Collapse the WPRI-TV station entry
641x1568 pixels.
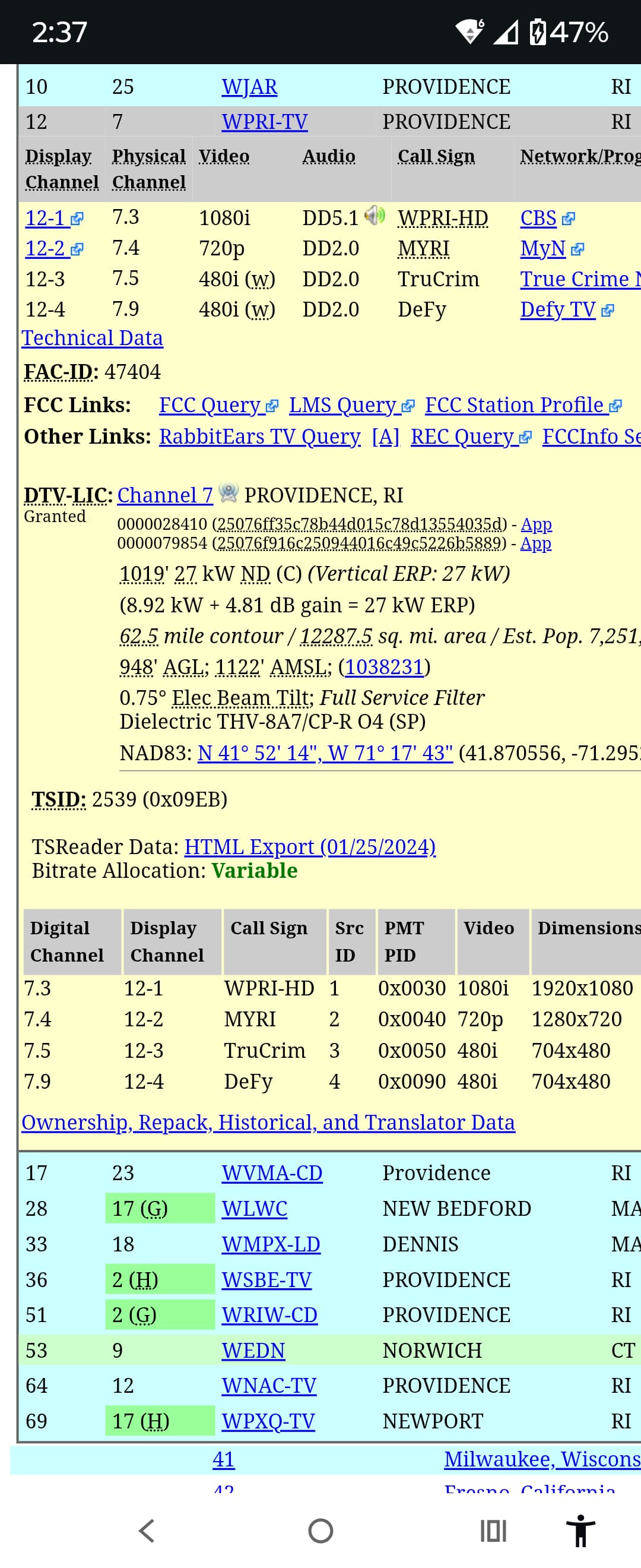265,122
